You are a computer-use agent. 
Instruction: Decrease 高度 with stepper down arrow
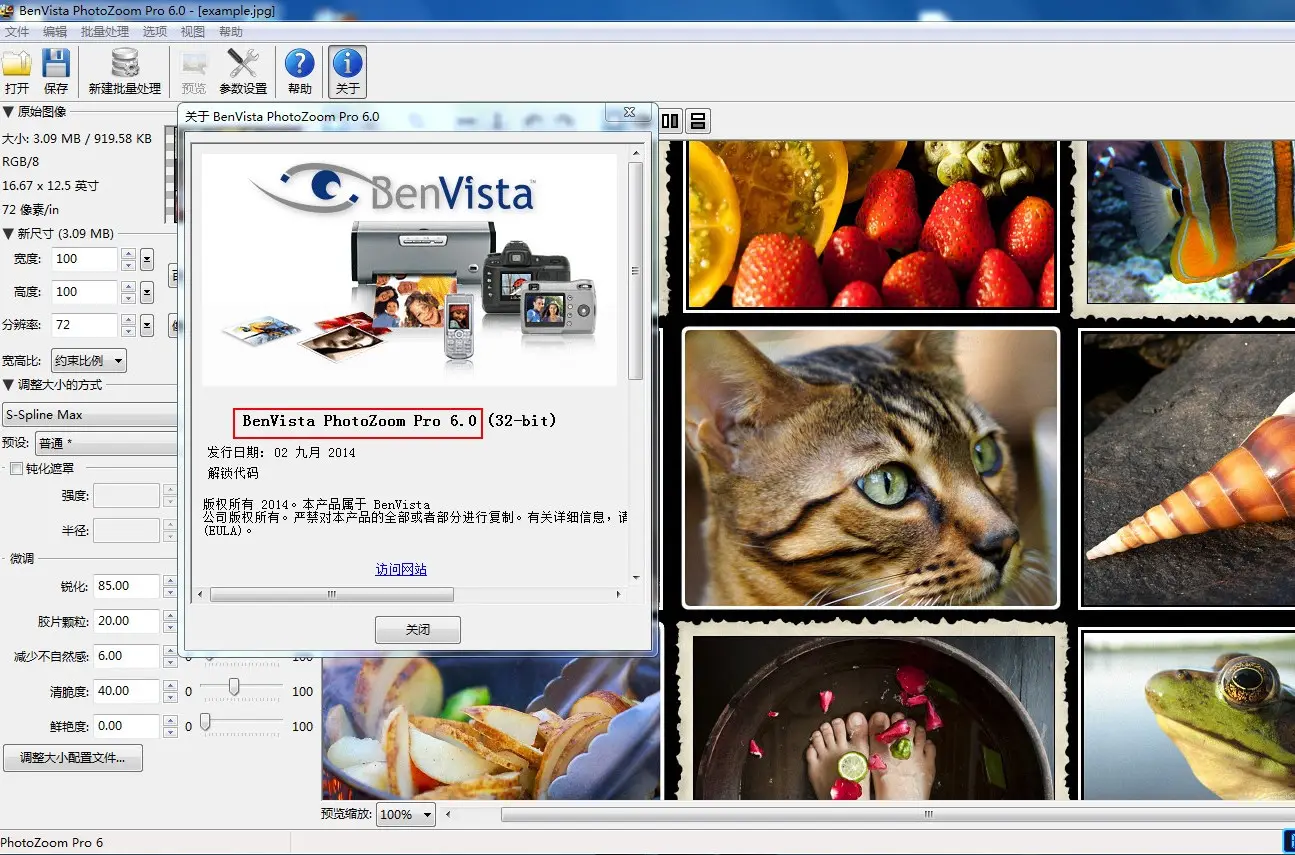[128, 298]
